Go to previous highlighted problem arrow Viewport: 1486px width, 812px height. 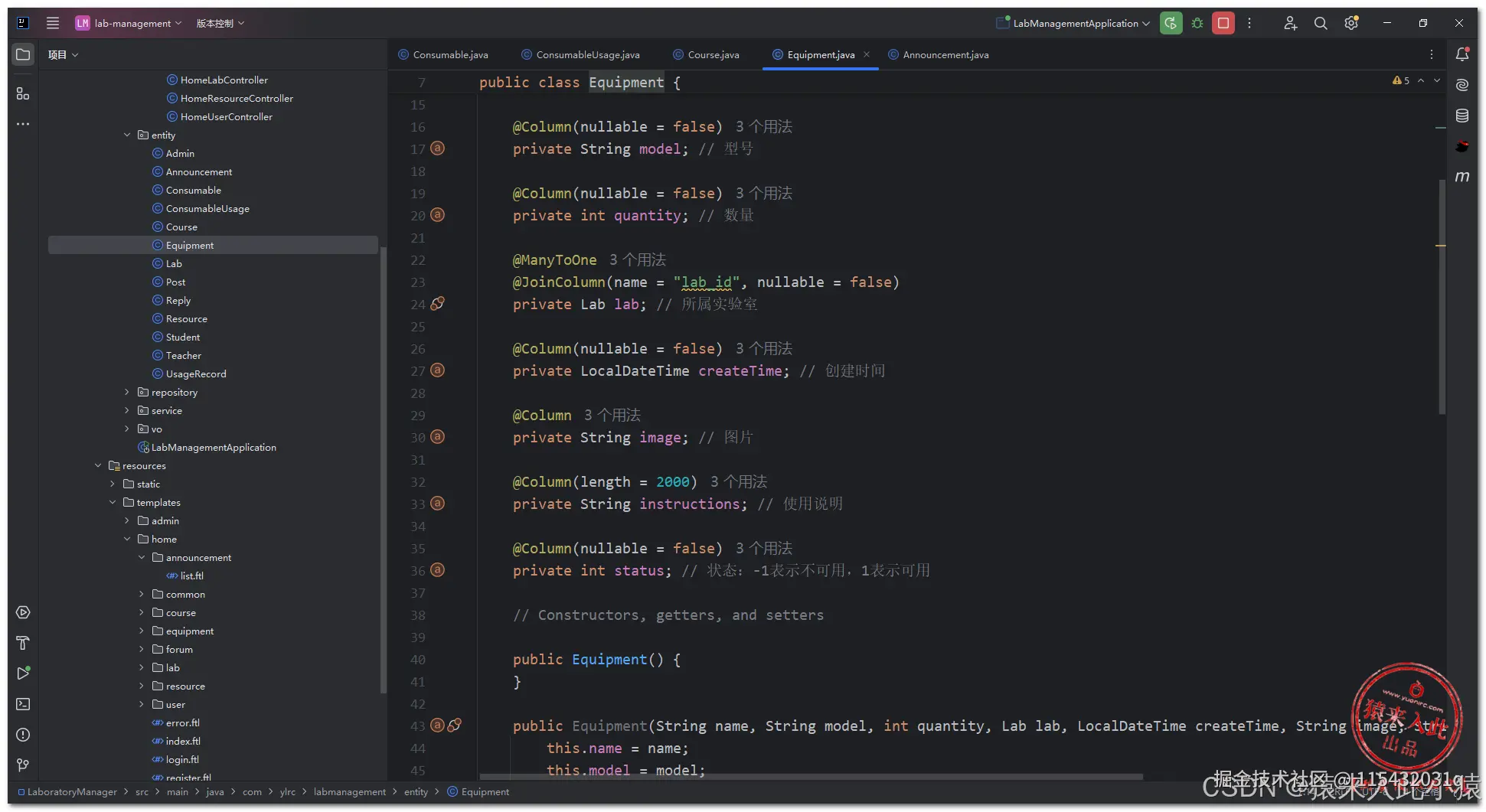pyautogui.click(x=1421, y=80)
